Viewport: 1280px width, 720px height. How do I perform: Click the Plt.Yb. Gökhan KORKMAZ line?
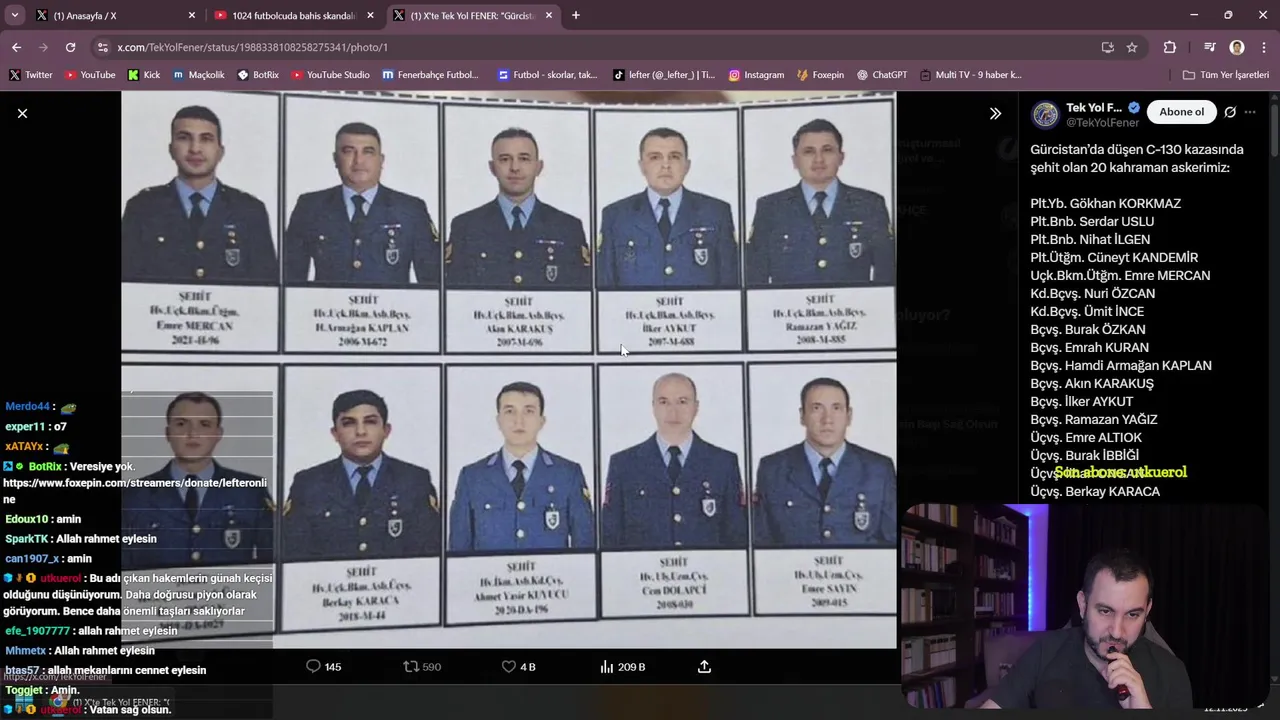(1105, 203)
